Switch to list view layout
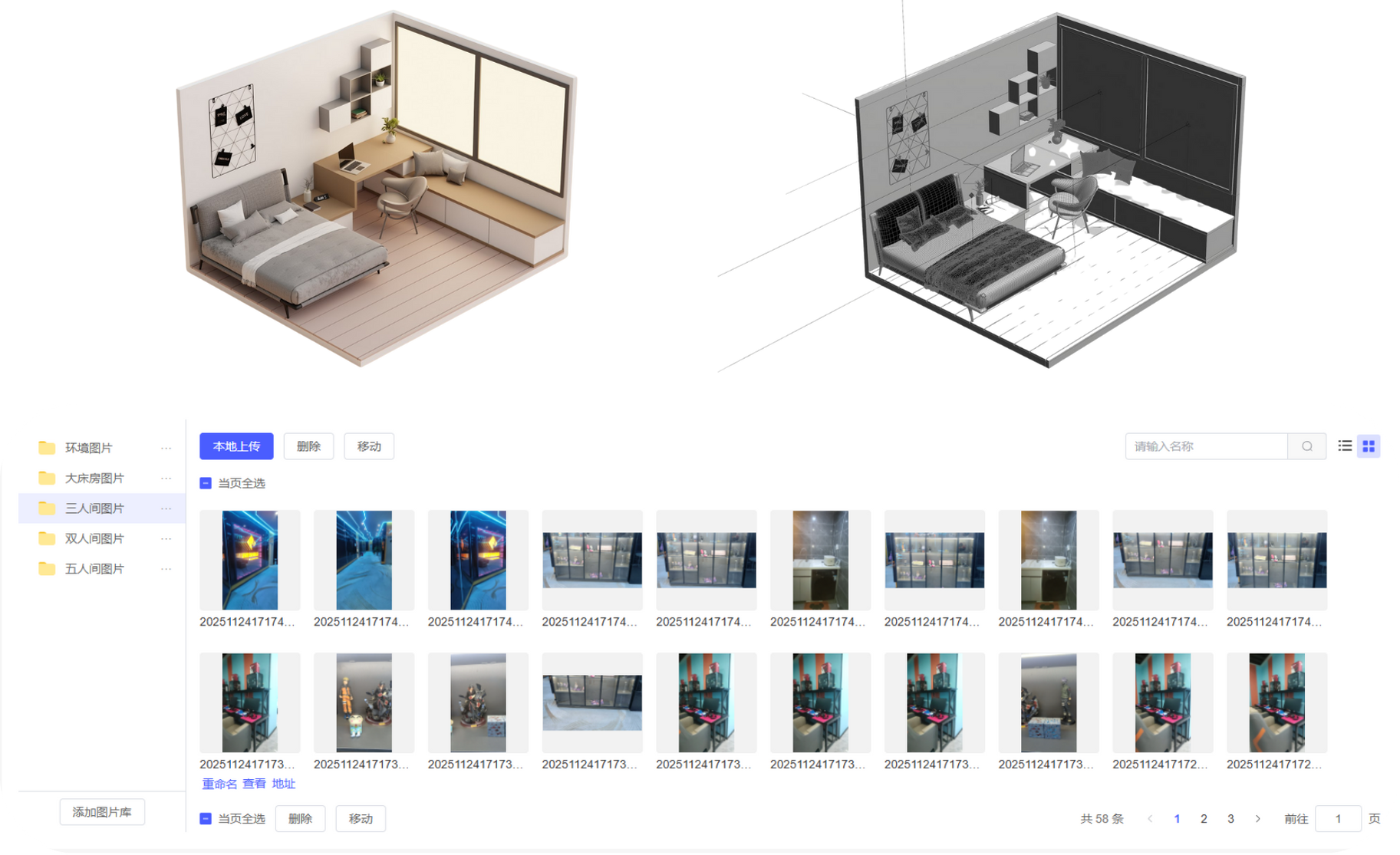 [1345, 446]
